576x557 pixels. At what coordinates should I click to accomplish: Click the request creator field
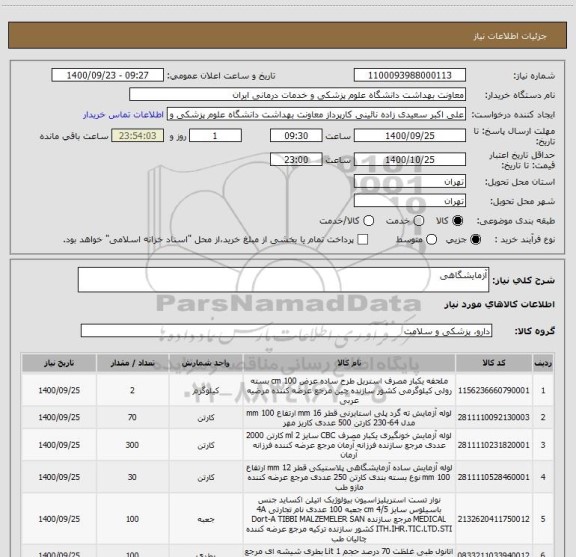[x=316, y=114]
